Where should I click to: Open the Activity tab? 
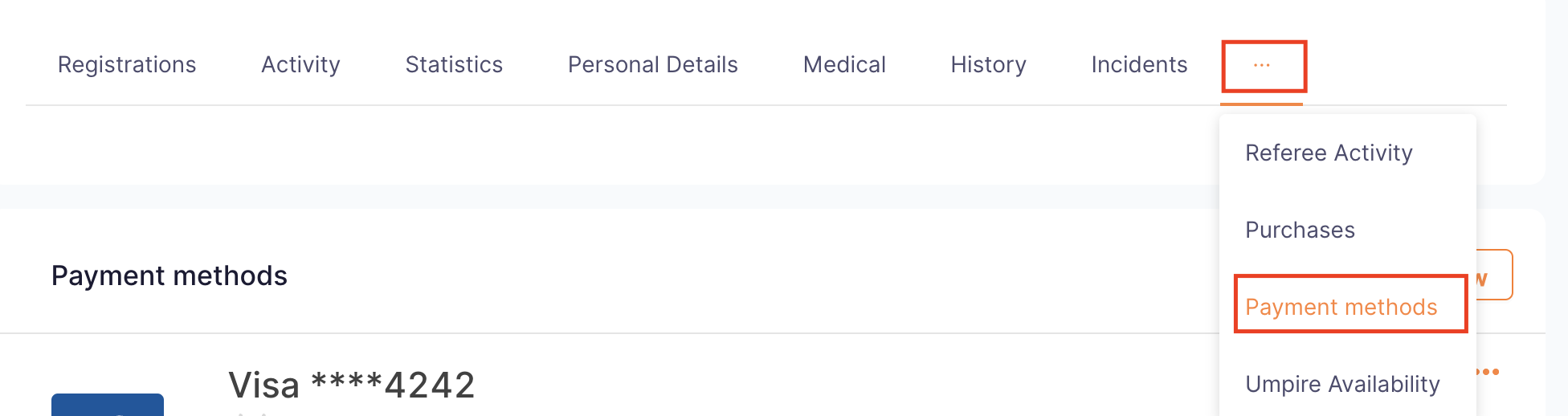300,65
